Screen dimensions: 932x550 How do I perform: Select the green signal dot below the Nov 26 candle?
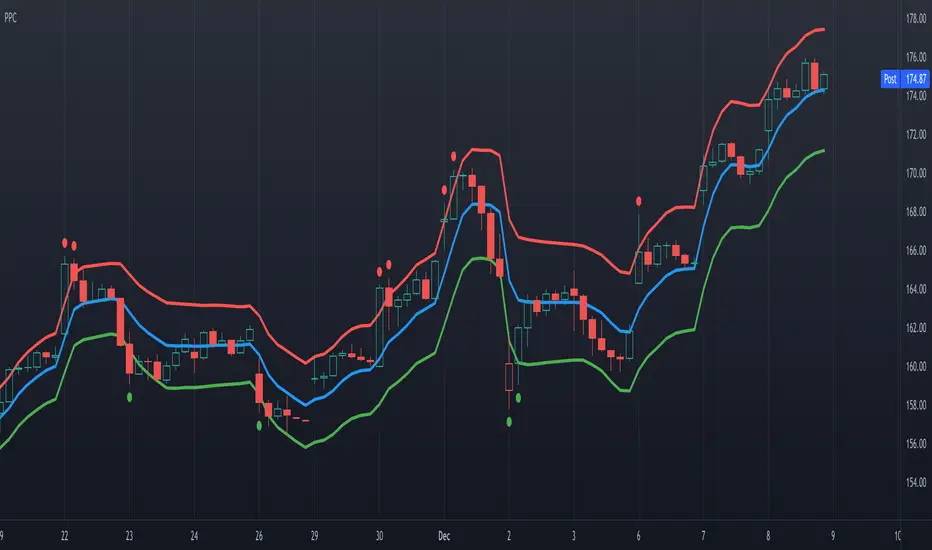point(259,426)
